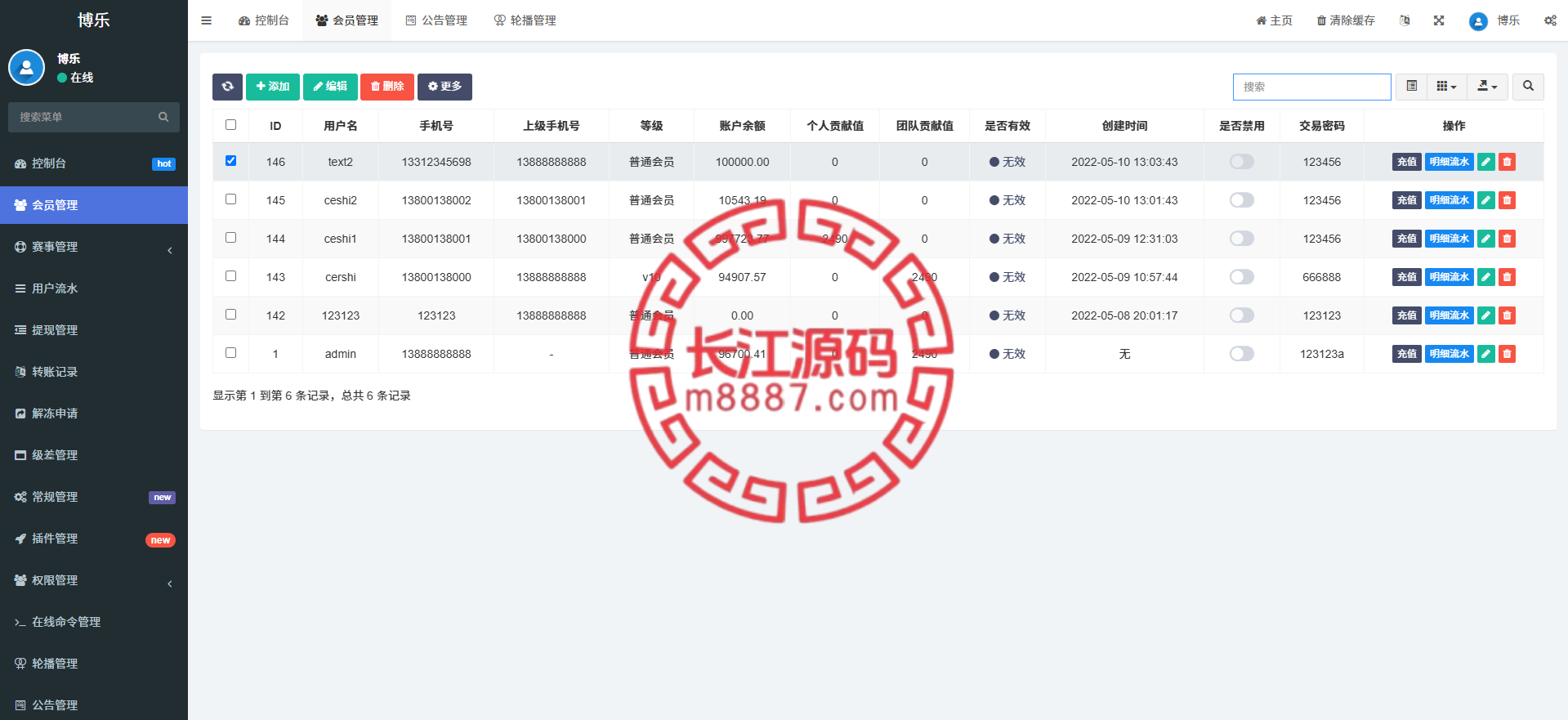The height and width of the screenshot is (720, 1568).
Task: Go to 主页 home link in header
Action: (x=1275, y=20)
